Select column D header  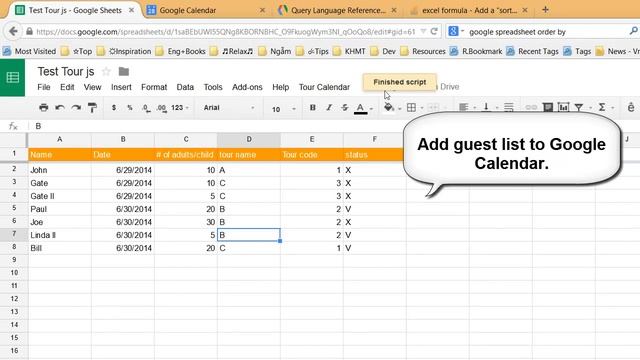(x=249, y=140)
